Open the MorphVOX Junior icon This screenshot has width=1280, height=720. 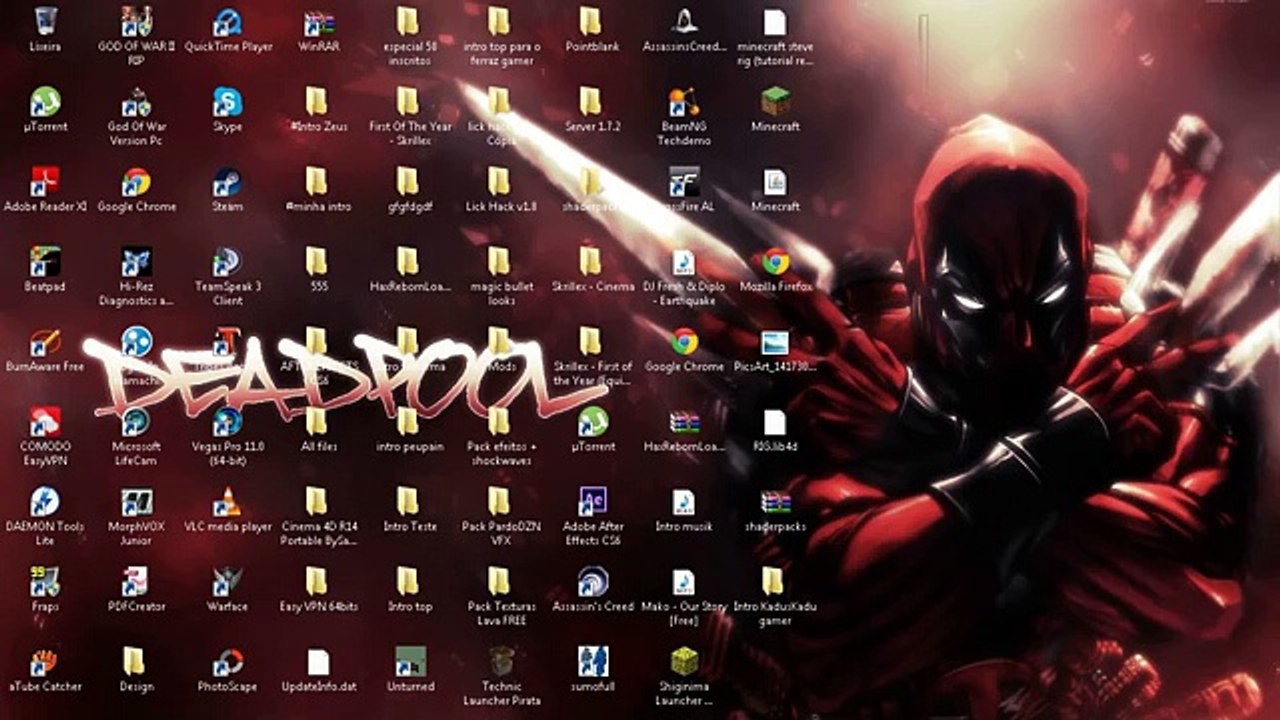click(136, 502)
